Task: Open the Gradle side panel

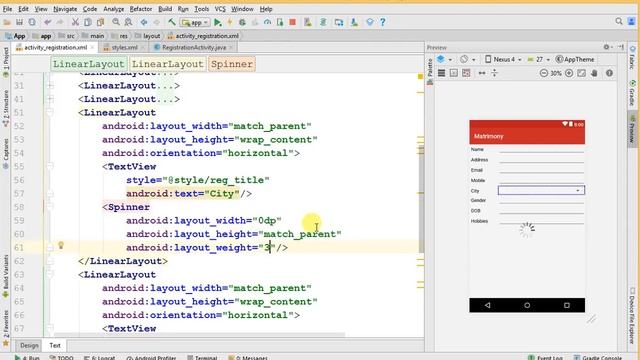Action: tap(632, 93)
